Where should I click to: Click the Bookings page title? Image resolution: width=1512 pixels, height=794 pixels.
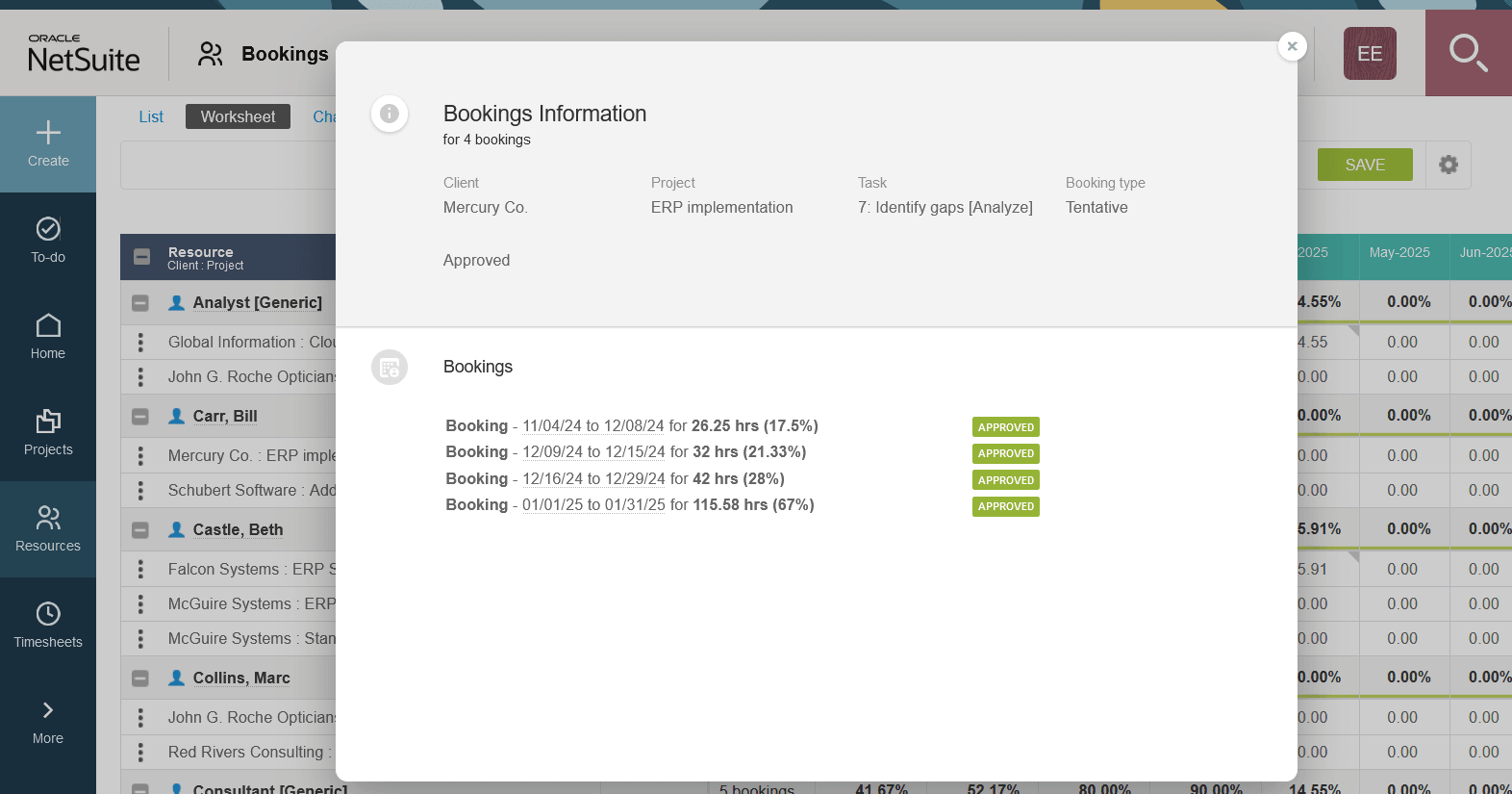[285, 54]
